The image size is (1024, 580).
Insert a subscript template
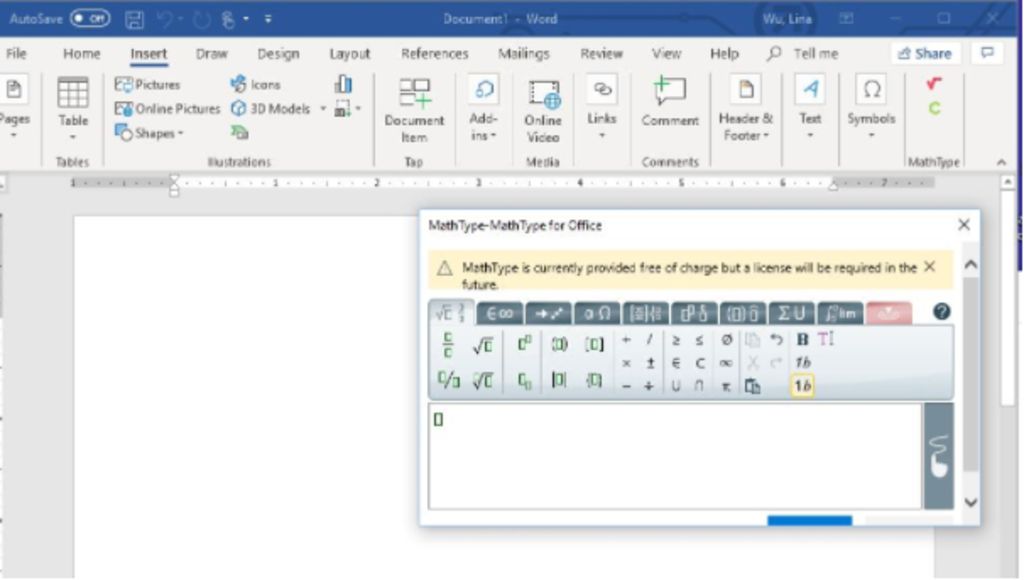(524, 380)
